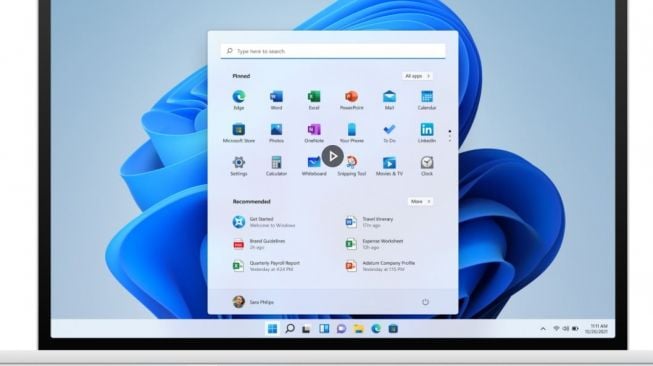653x366 pixels.
Task: Launch Word from the Start menu
Action: 276,100
